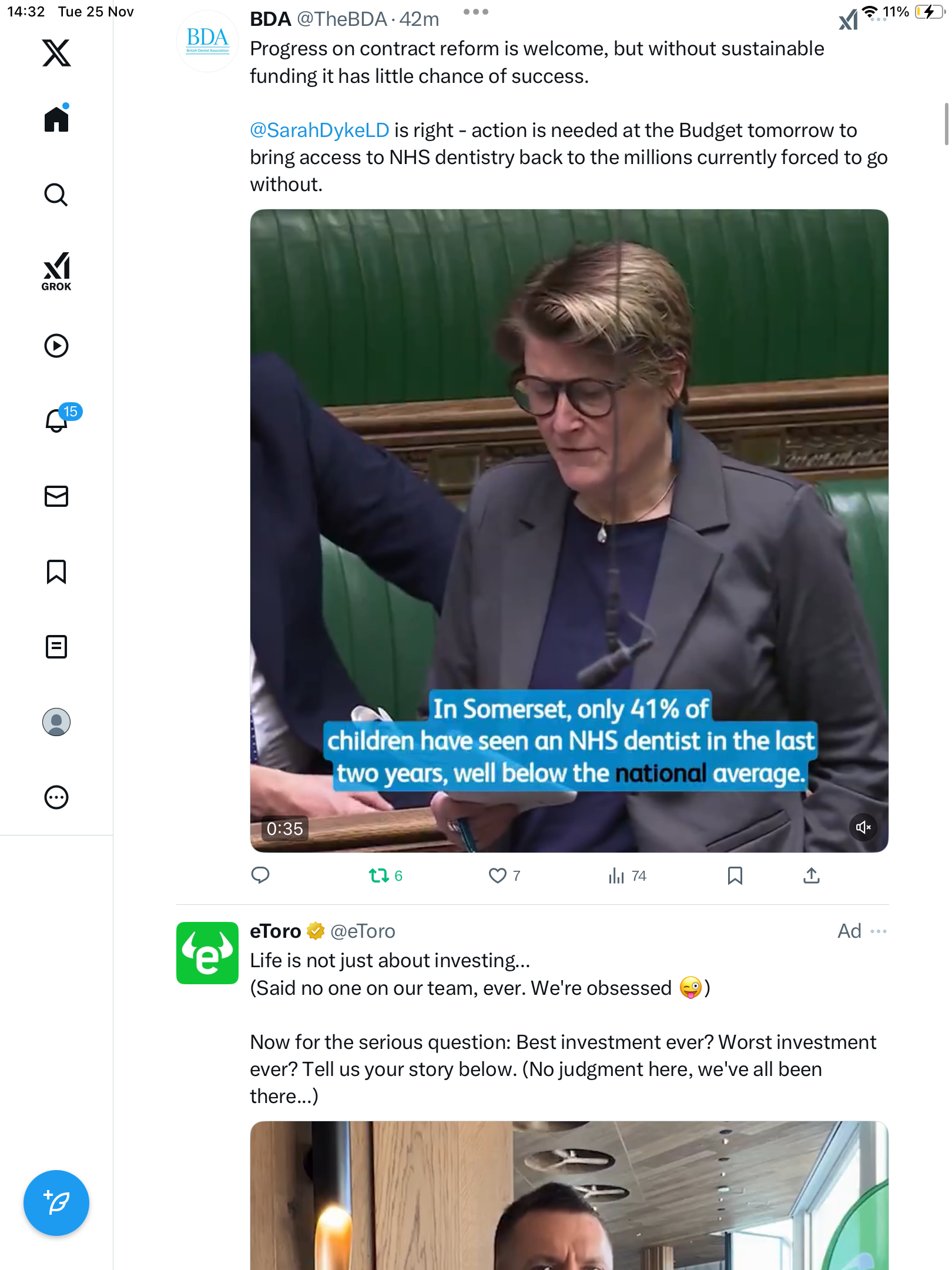Click the compose new post button

click(56, 1202)
